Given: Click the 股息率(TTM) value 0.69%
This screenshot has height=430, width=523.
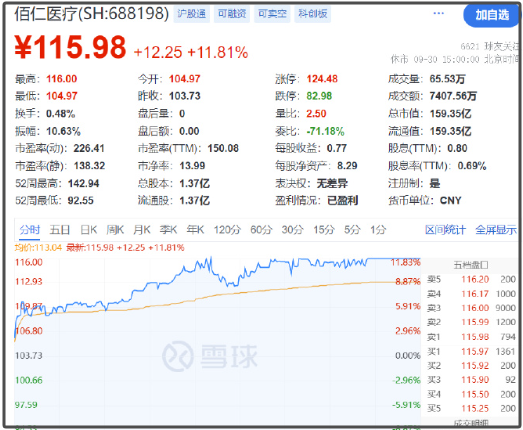Looking at the screenshot, I should coord(472,166).
